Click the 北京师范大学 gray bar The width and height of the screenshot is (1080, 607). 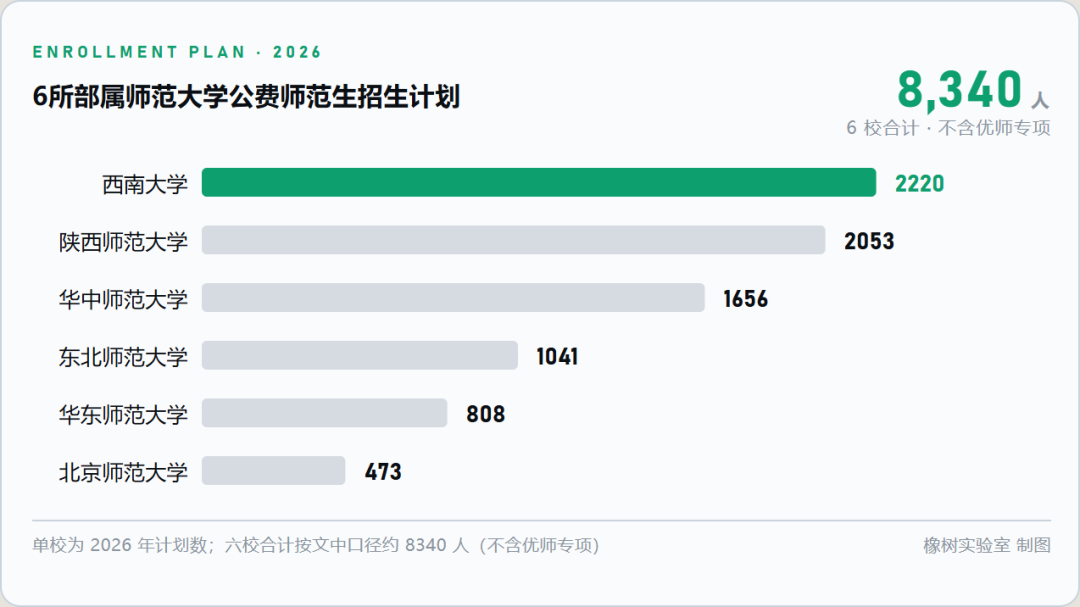pyautogui.click(x=273, y=471)
